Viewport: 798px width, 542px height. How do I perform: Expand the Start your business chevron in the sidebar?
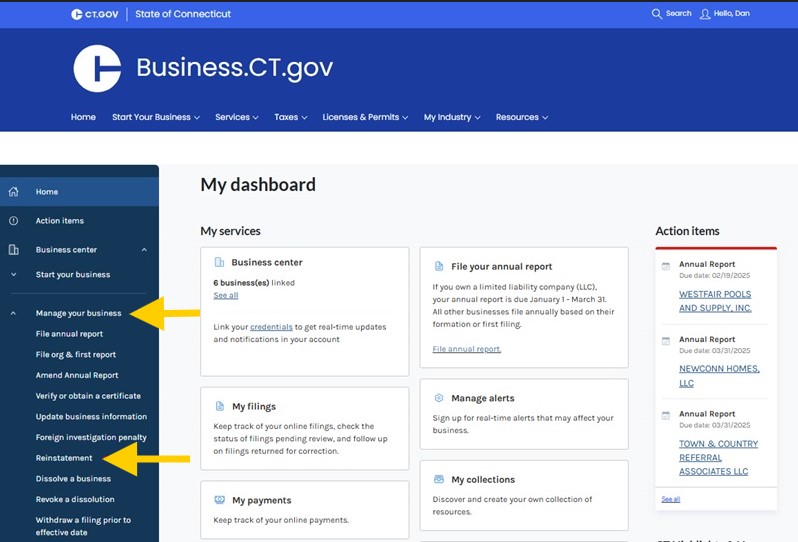tap(14, 274)
